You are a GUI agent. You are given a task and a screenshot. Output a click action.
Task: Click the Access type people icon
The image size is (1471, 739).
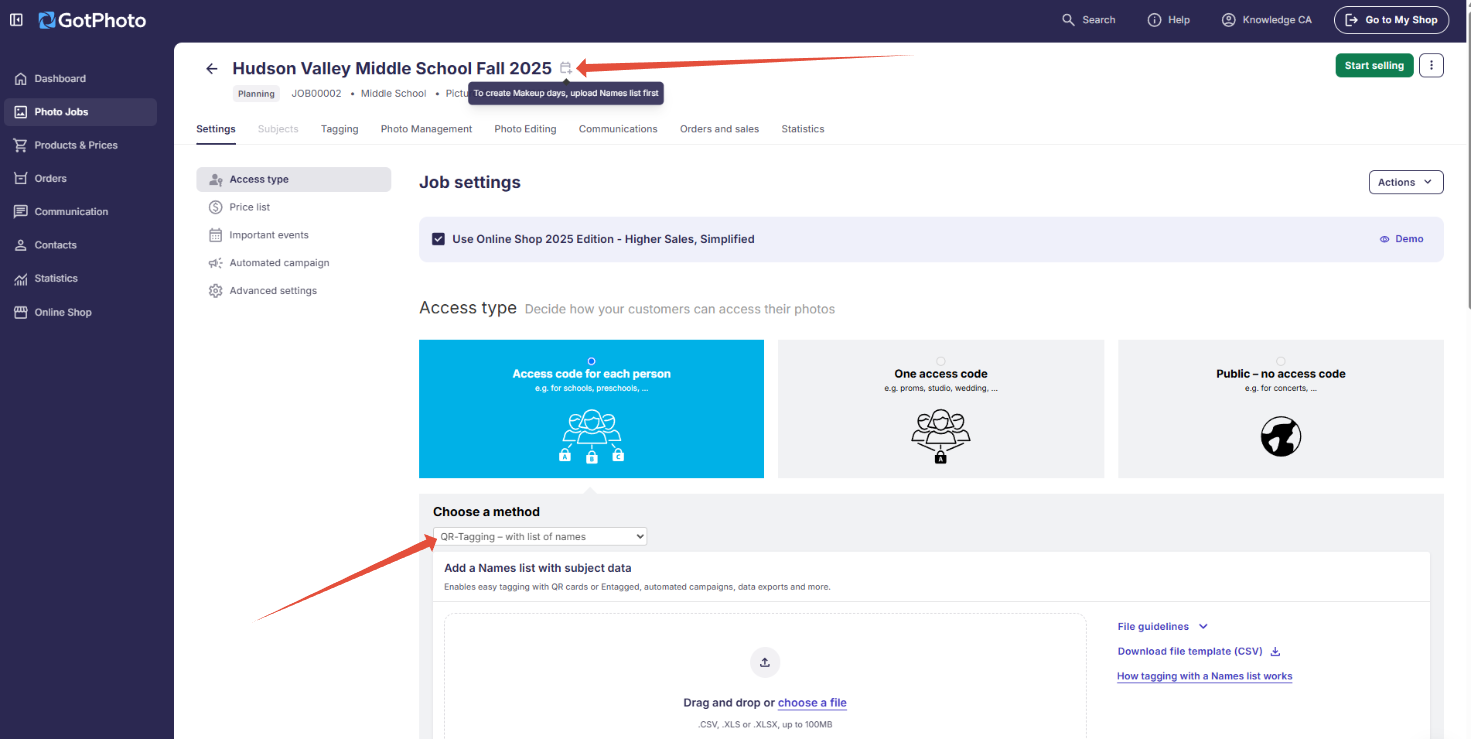point(215,180)
